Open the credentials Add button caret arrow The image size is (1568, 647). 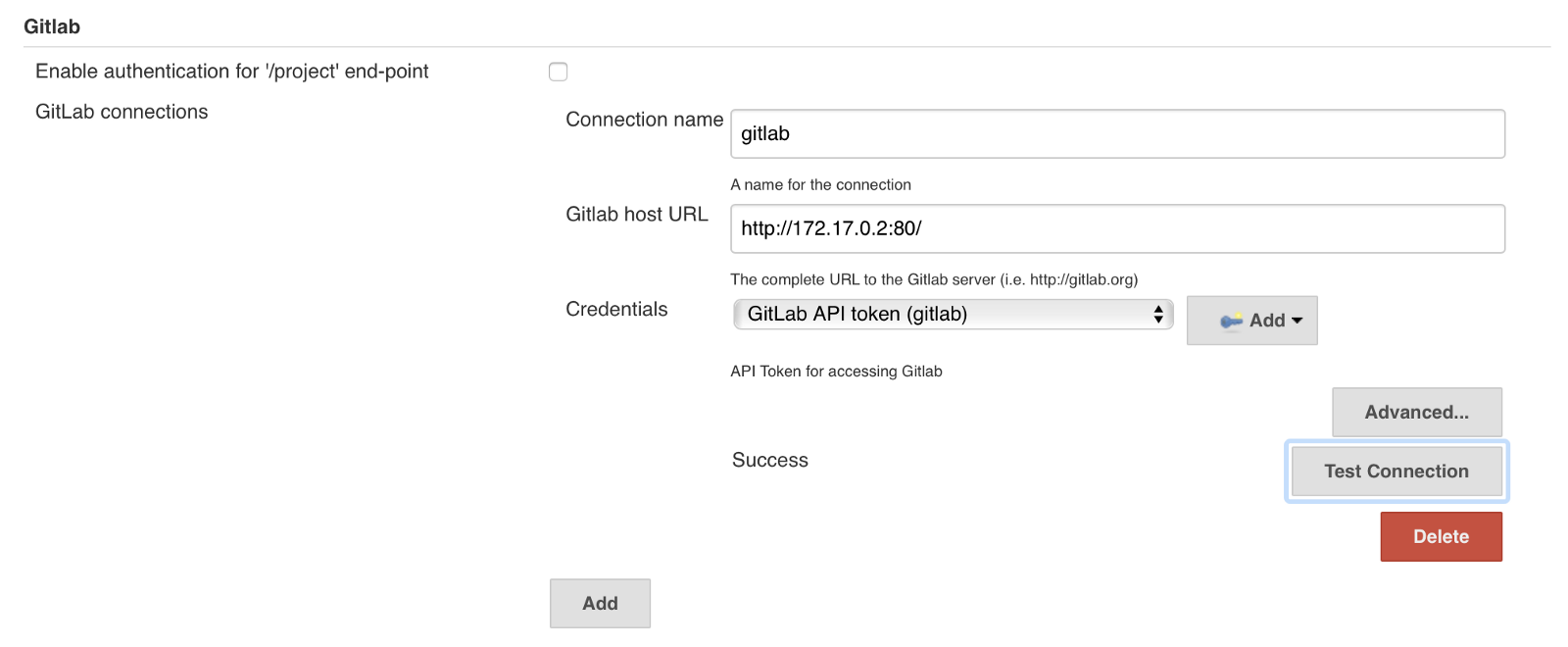1298,322
